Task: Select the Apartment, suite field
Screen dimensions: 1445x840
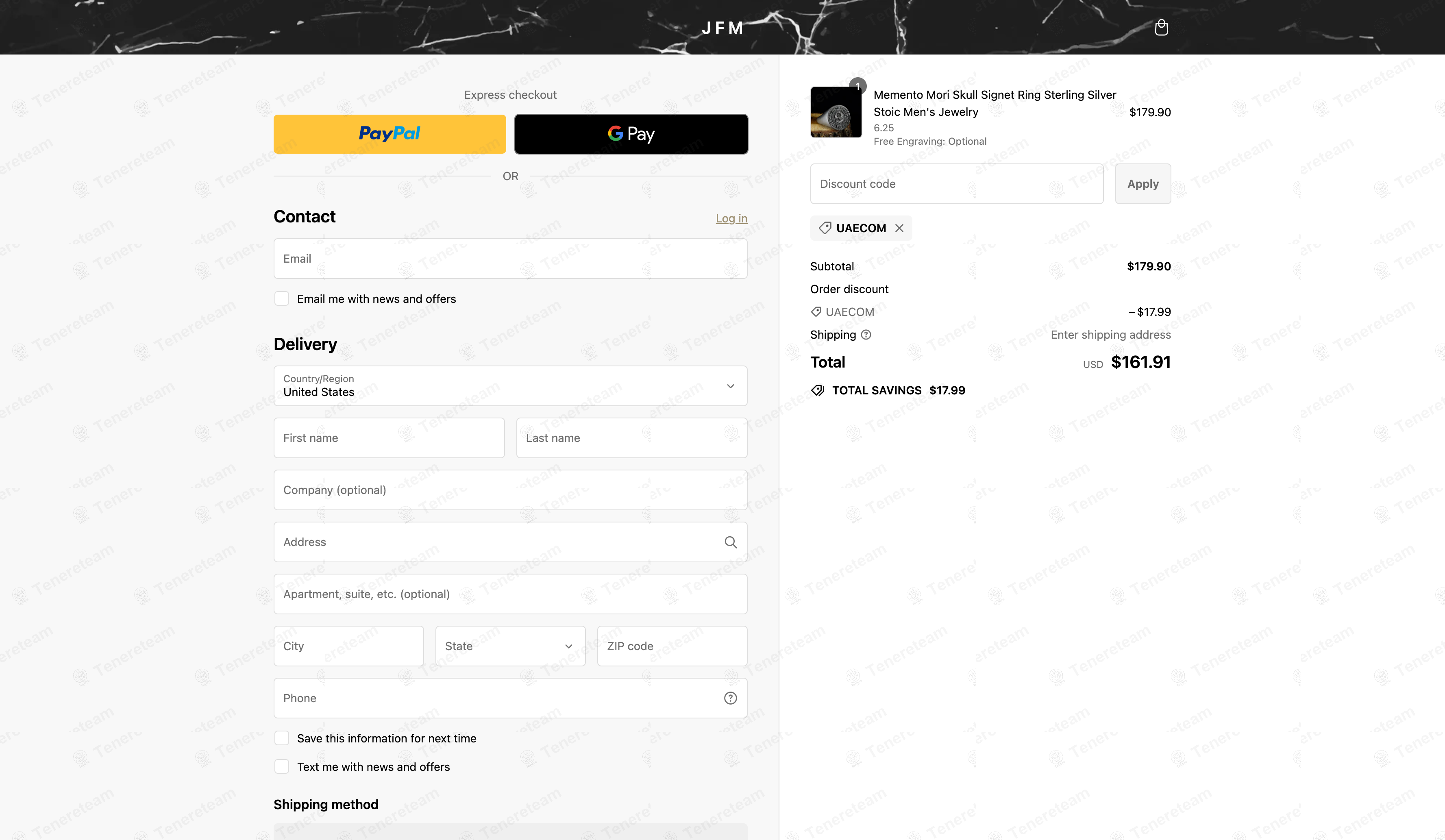Action: [x=510, y=594]
